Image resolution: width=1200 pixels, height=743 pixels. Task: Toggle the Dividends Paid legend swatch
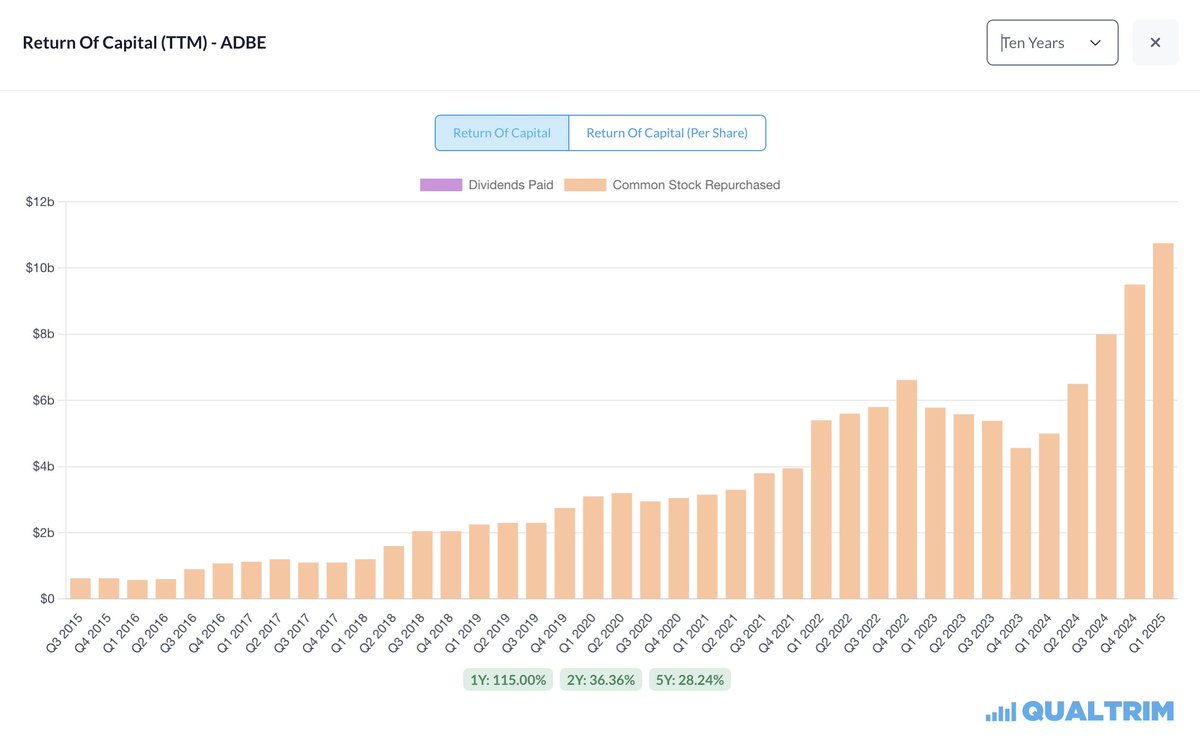[x=441, y=185]
